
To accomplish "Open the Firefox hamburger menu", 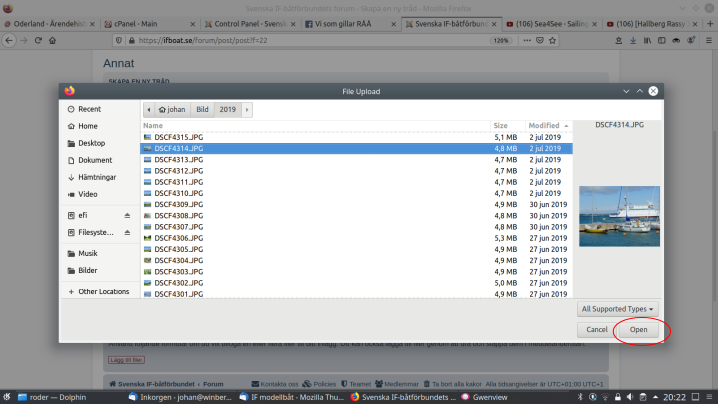I will point(709,40).
